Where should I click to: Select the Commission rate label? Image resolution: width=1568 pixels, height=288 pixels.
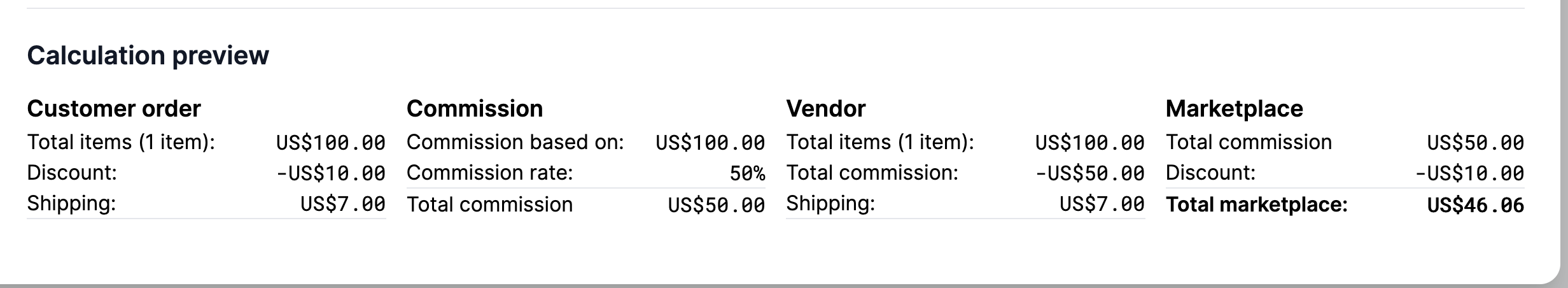click(x=490, y=173)
